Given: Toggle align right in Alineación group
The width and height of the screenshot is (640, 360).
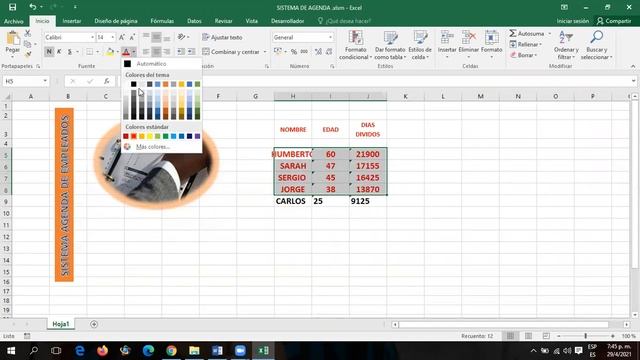Looking at the screenshot, I should click(x=167, y=52).
